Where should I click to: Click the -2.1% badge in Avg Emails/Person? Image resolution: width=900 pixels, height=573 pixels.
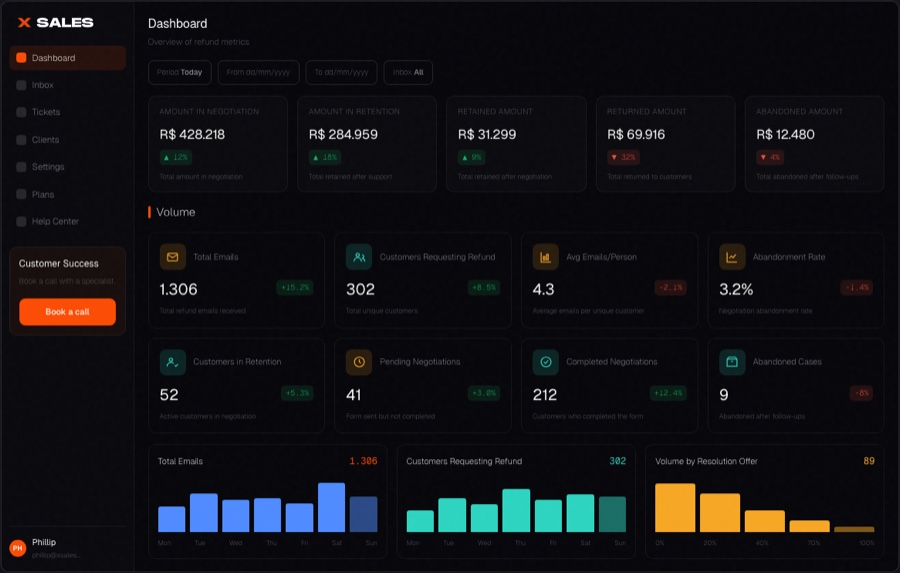click(670, 288)
